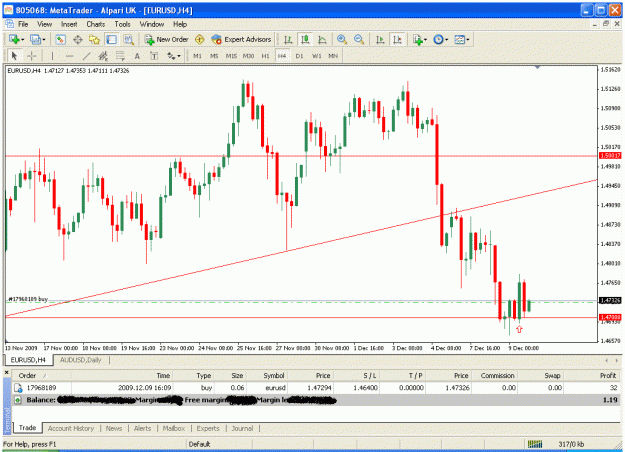The width and height of the screenshot is (625, 452).
Task: Toggle the Data Window panel
Action: coord(78,39)
